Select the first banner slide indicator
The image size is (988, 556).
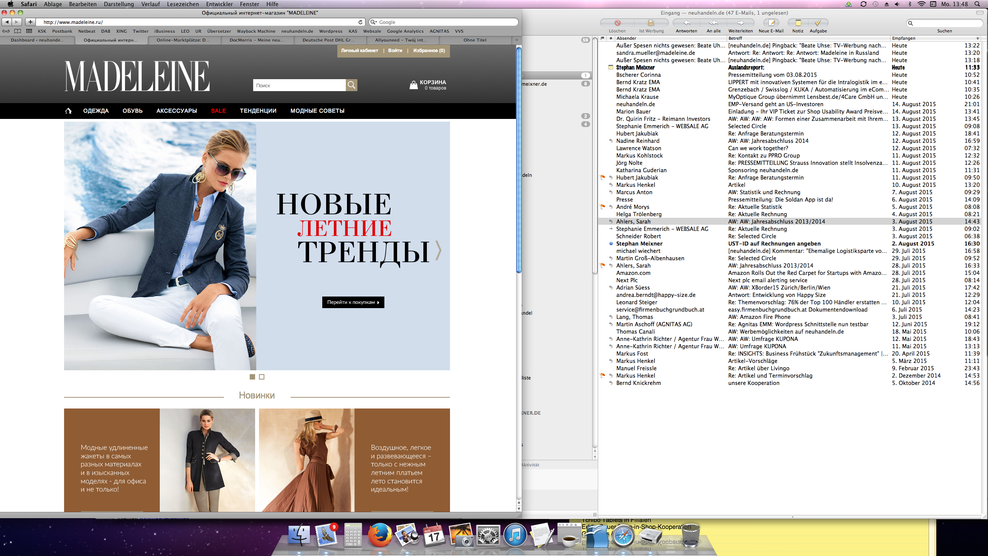(x=252, y=377)
